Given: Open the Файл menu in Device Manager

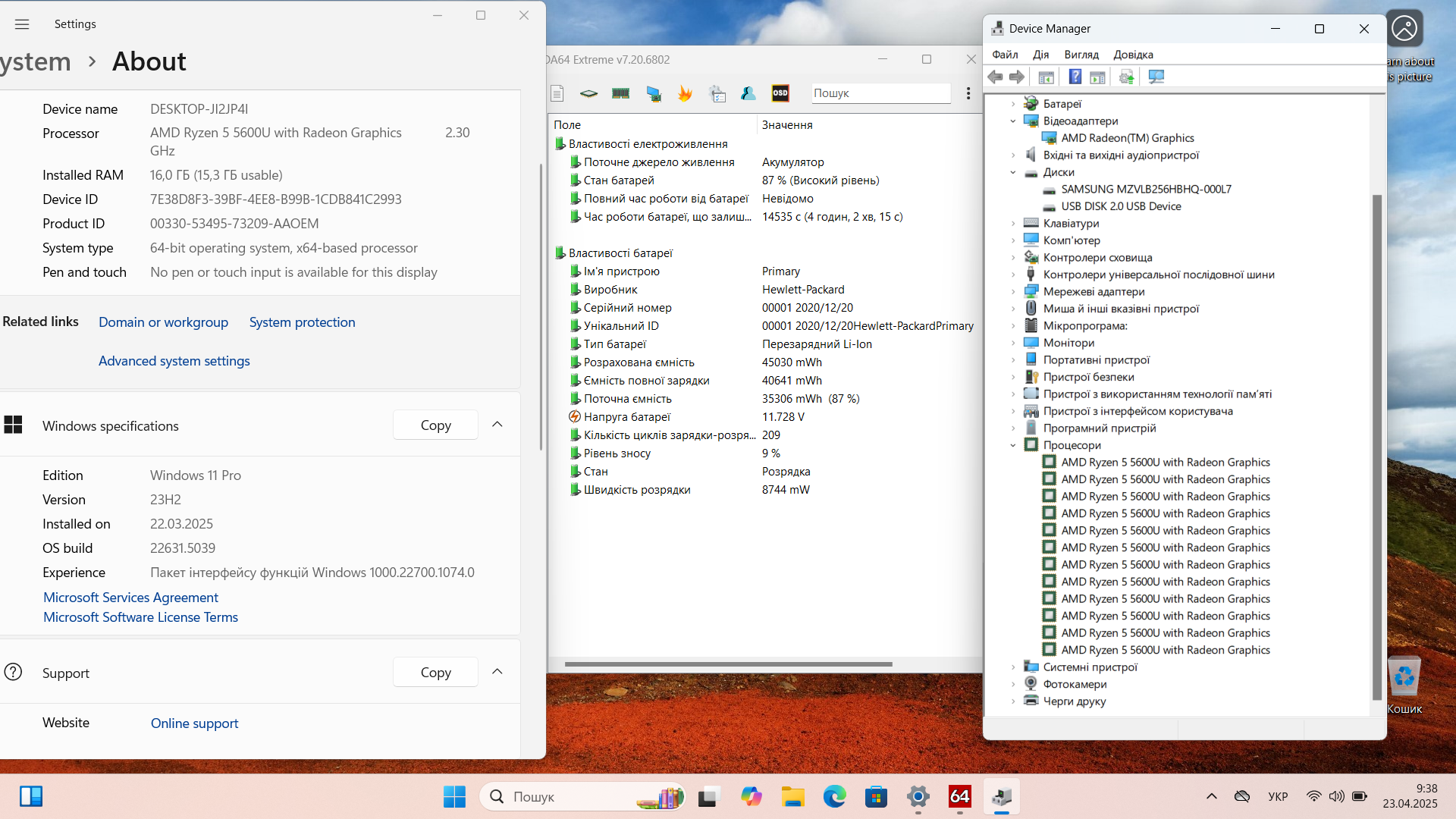Looking at the screenshot, I should 1005,55.
